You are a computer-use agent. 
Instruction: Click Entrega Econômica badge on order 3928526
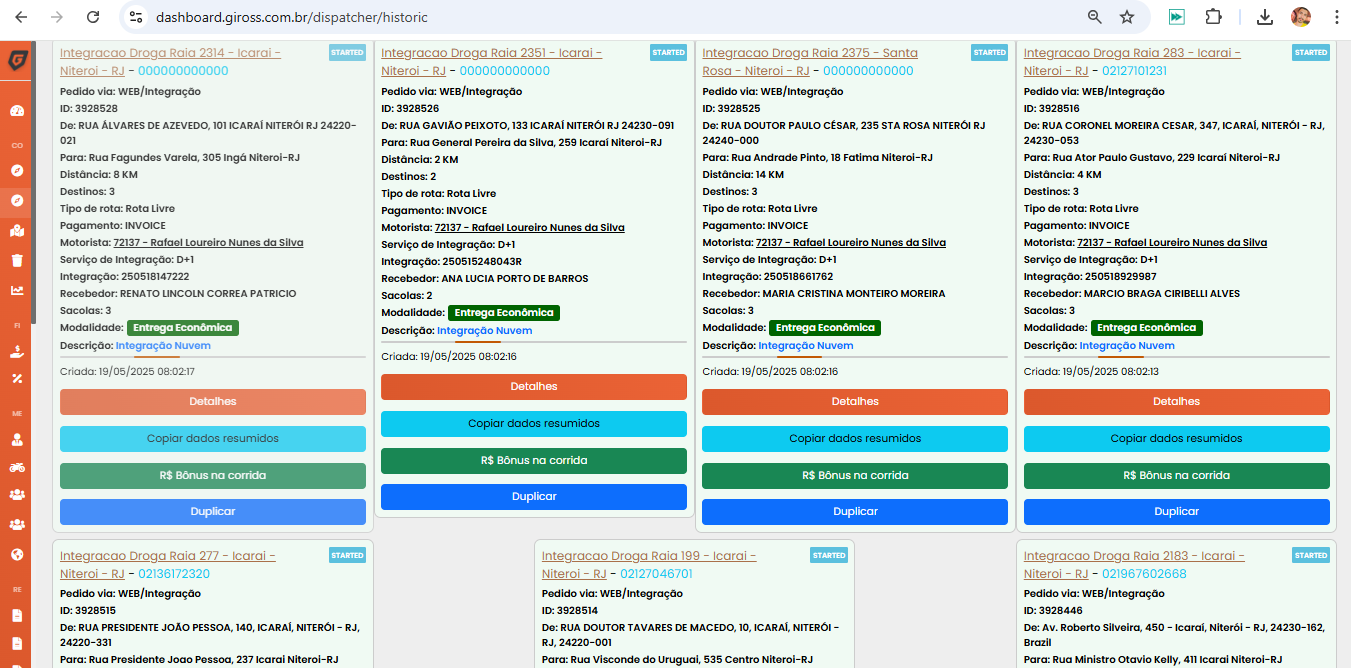point(504,313)
